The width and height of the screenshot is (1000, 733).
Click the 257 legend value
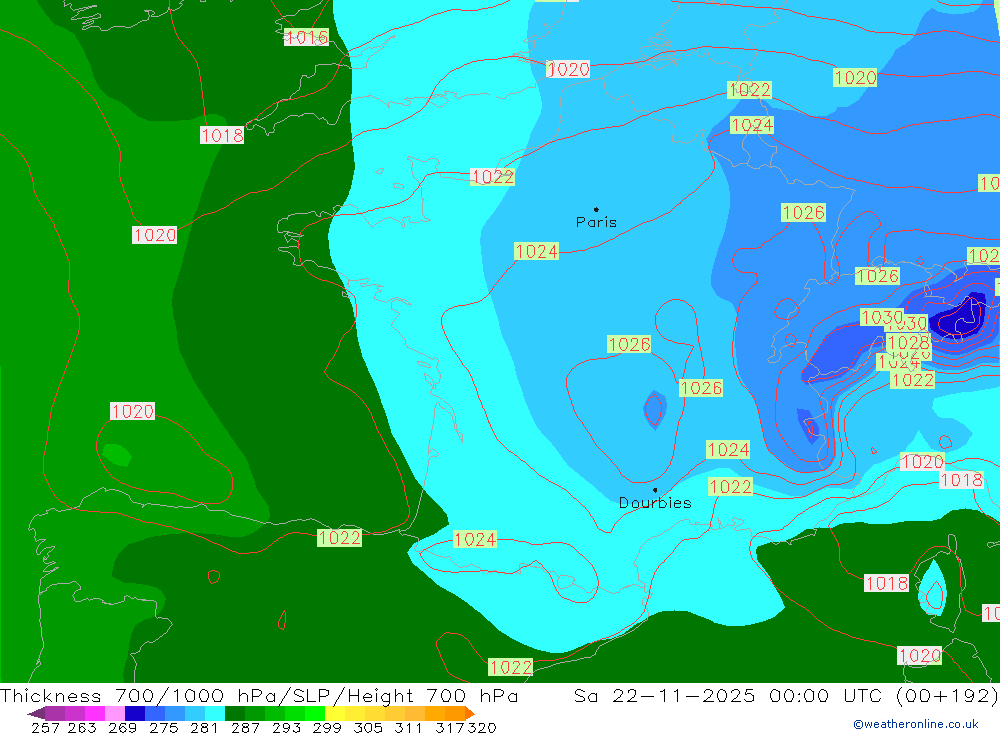click(45, 727)
